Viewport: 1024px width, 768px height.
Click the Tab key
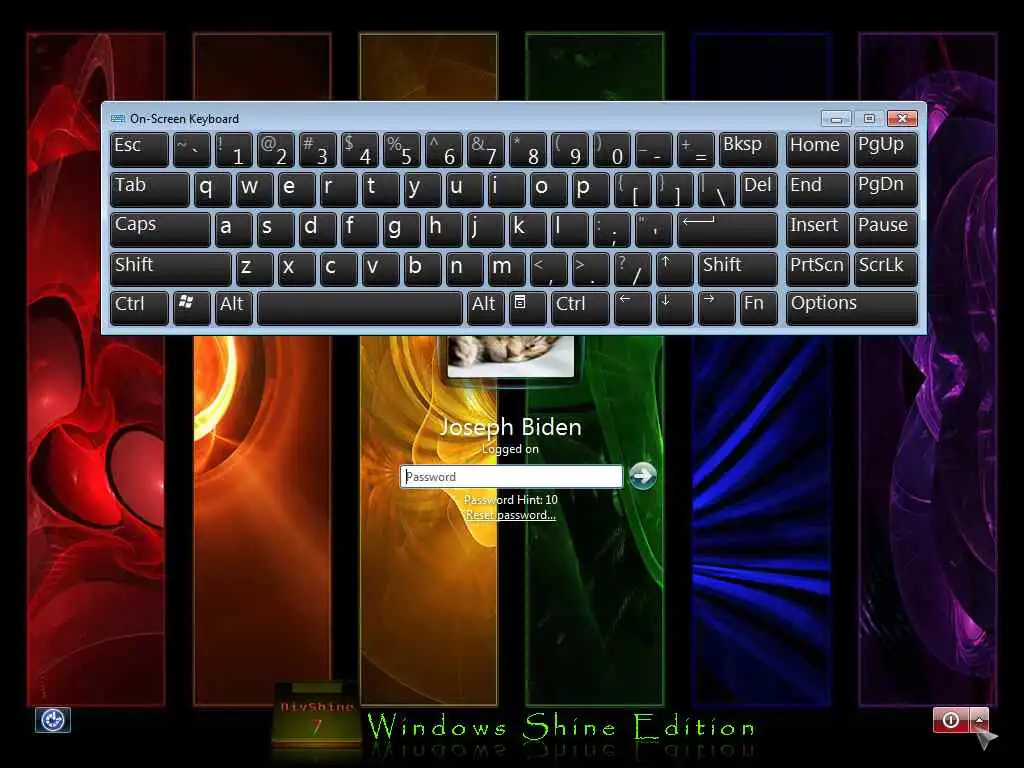150,189
